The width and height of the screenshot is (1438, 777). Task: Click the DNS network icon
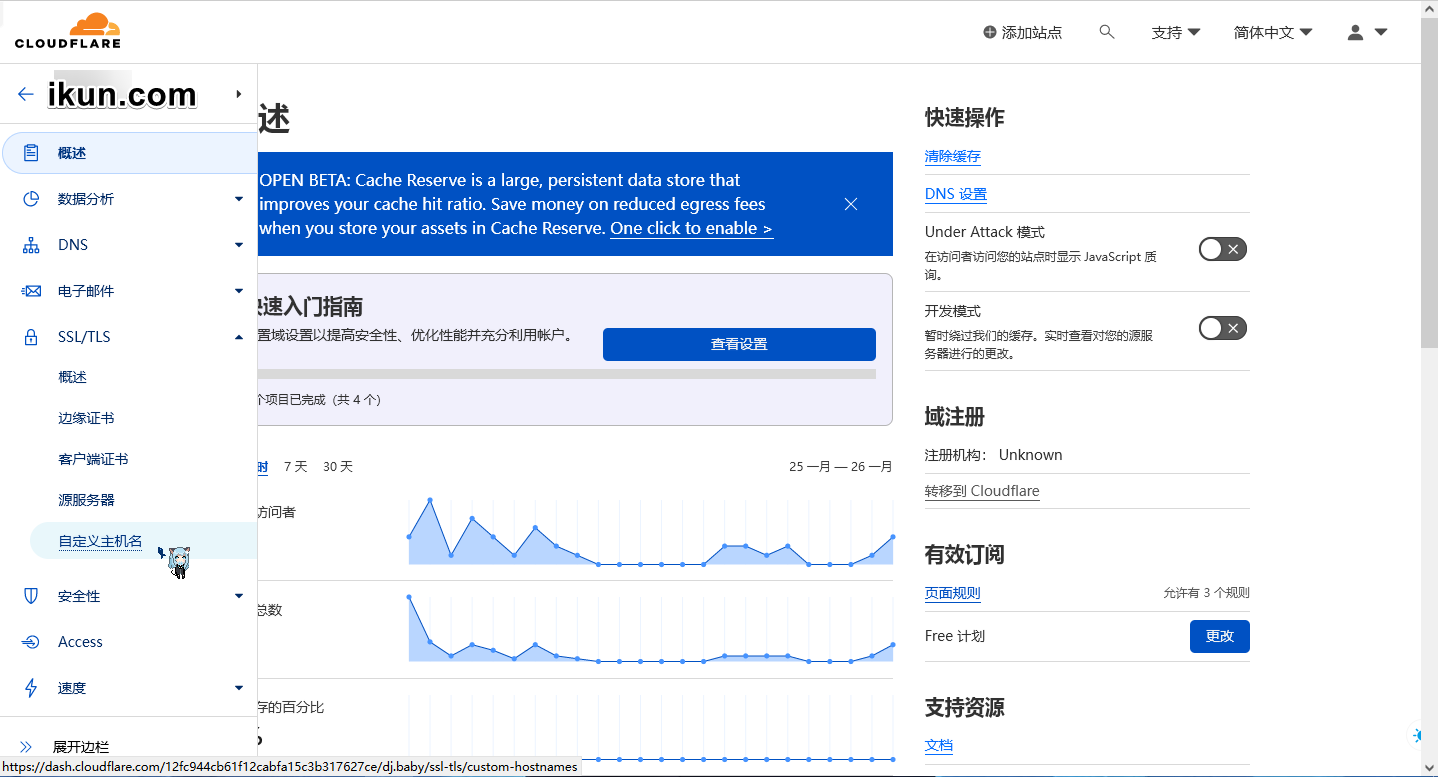coord(31,245)
